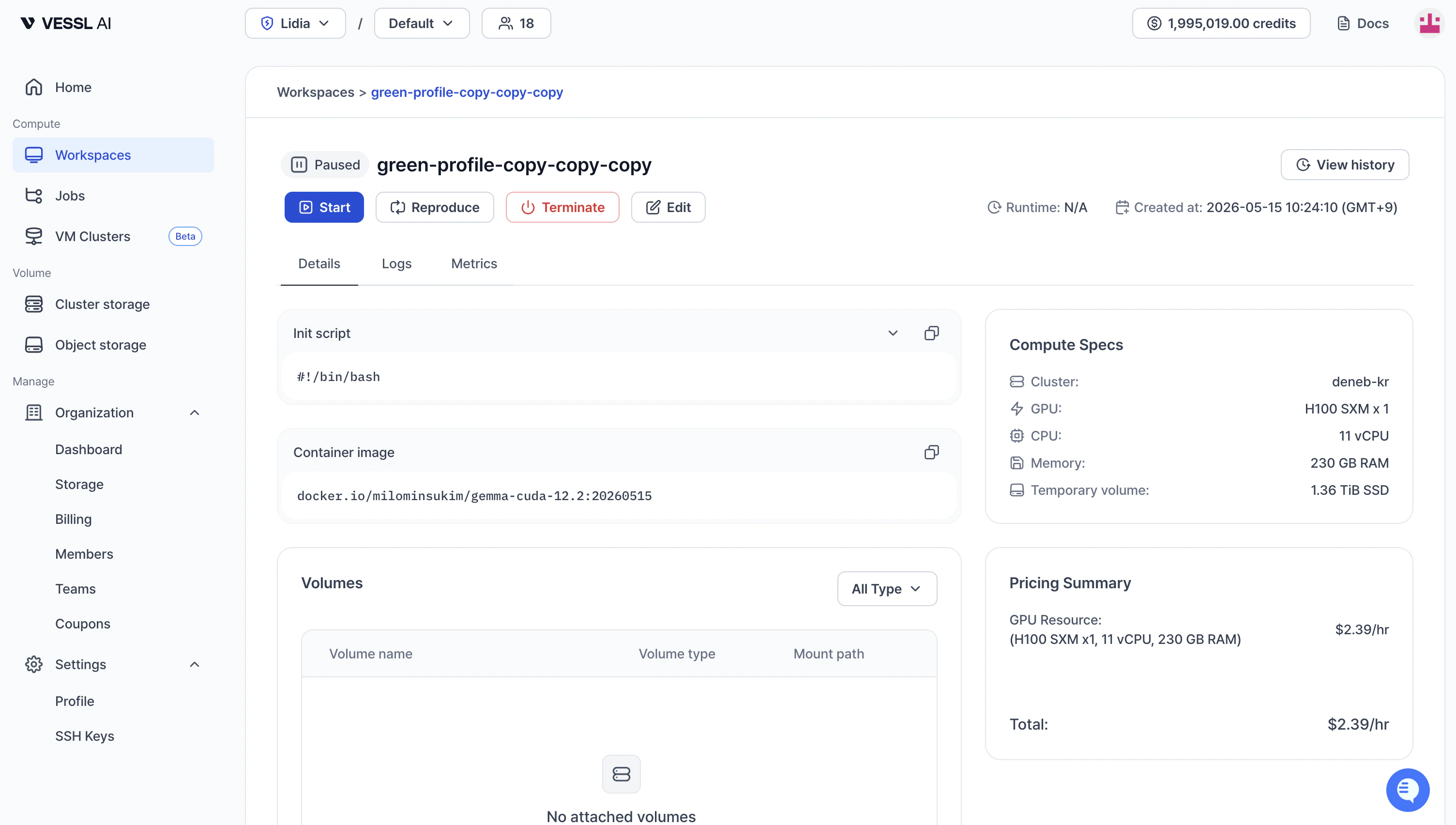Switch to the Details tab
1456x825 pixels.
click(319, 263)
